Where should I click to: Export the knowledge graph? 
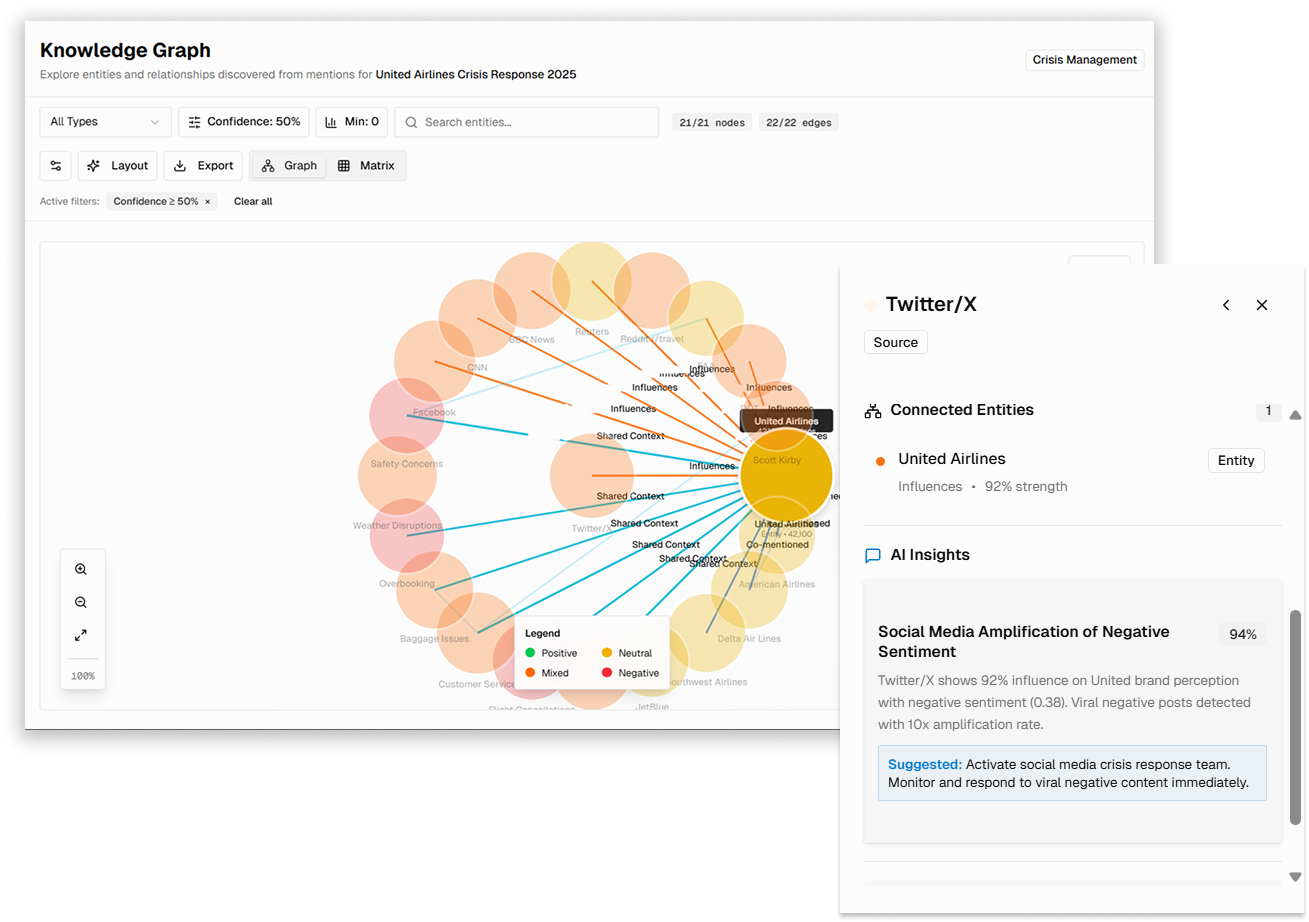[x=203, y=165]
